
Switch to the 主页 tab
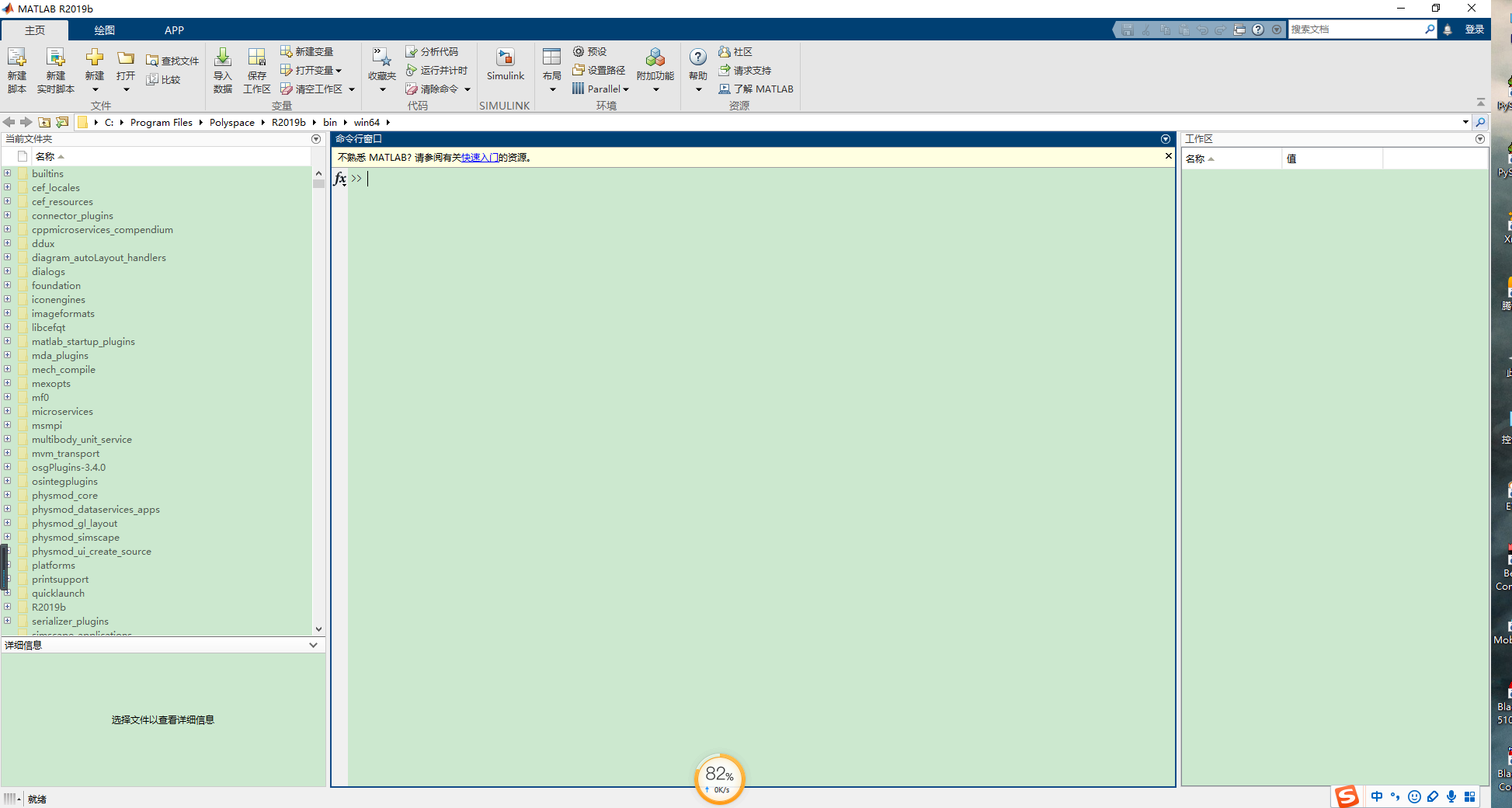(x=35, y=30)
